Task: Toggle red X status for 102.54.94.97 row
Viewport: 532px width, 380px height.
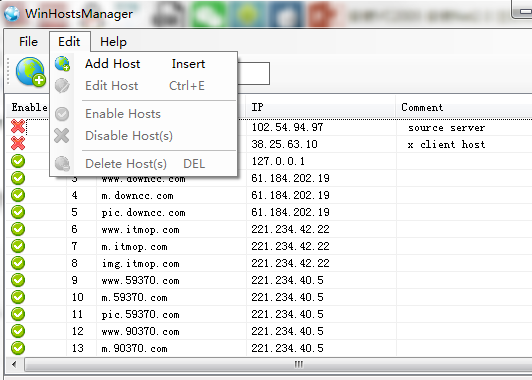Action: coord(18,127)
